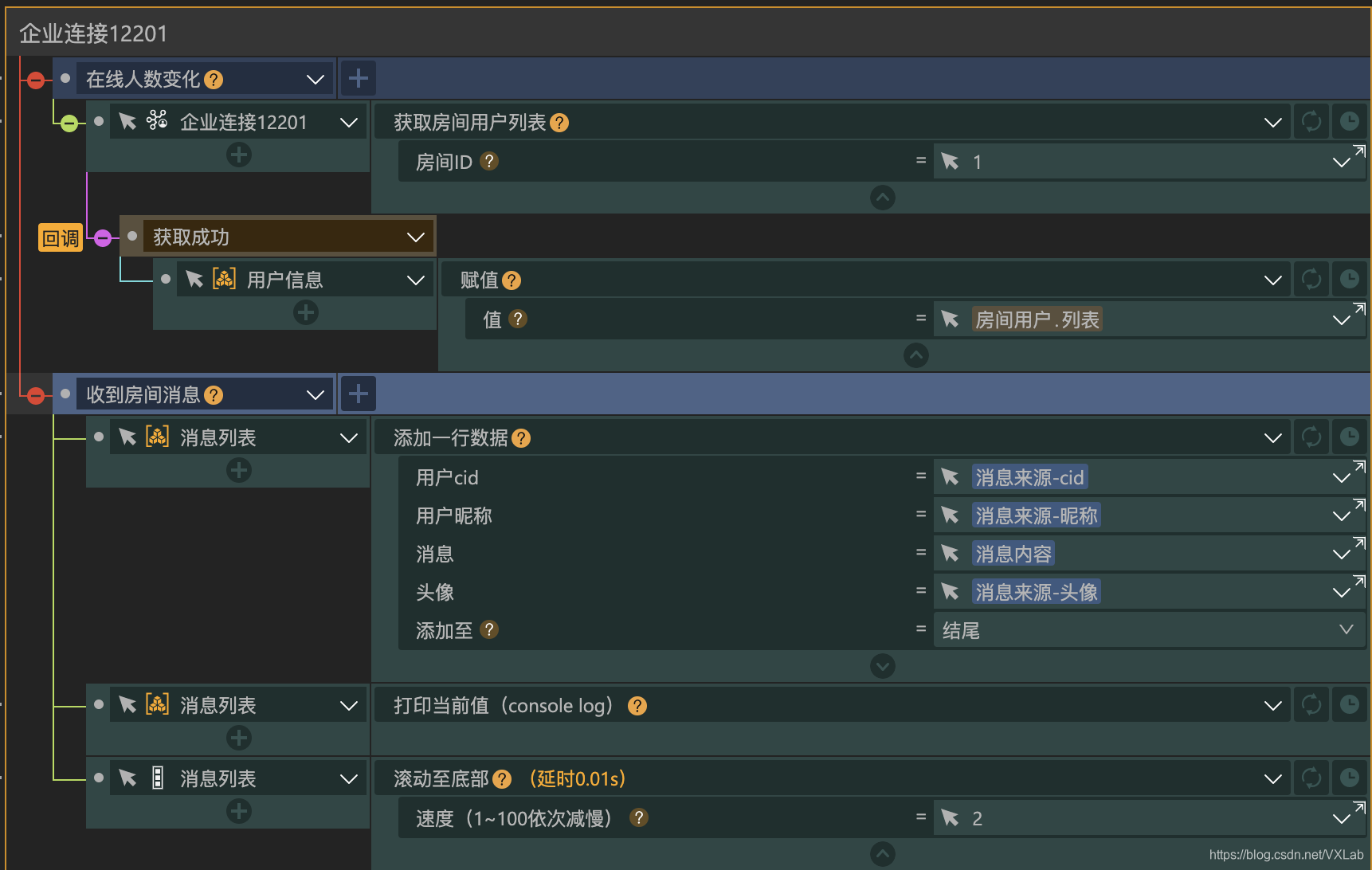This screenshot has width=1372, height=870.
Task: Click the 消息来源-昵称 value tag
Action: pos(1037,515)
